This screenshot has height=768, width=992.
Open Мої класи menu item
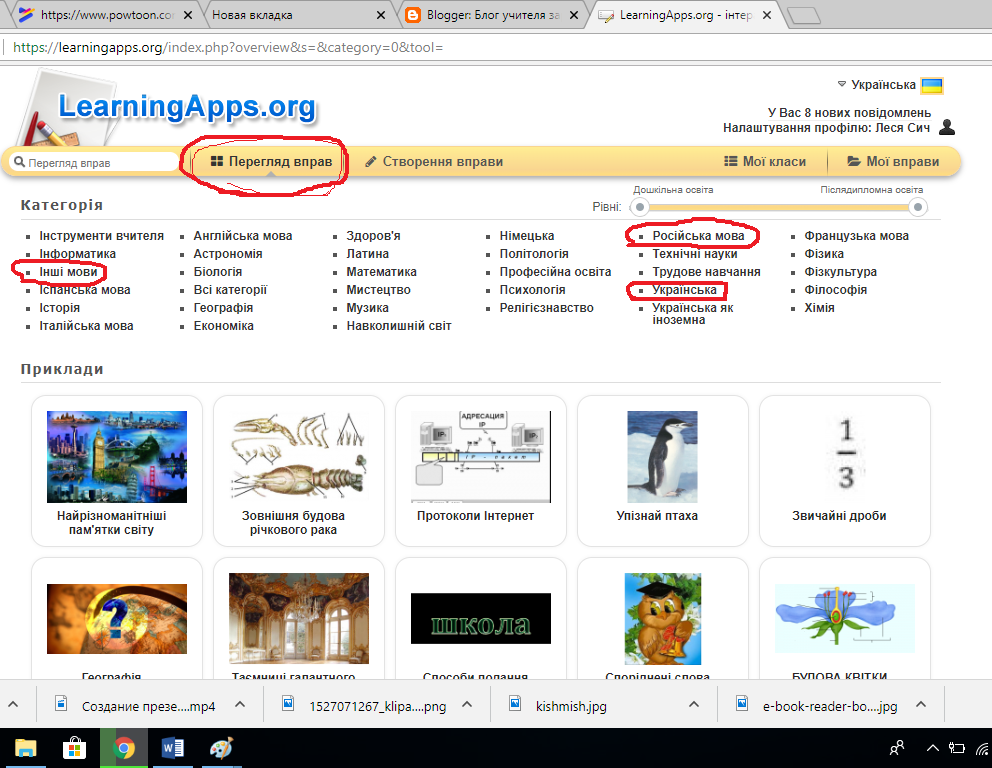[x=766, y=162]
